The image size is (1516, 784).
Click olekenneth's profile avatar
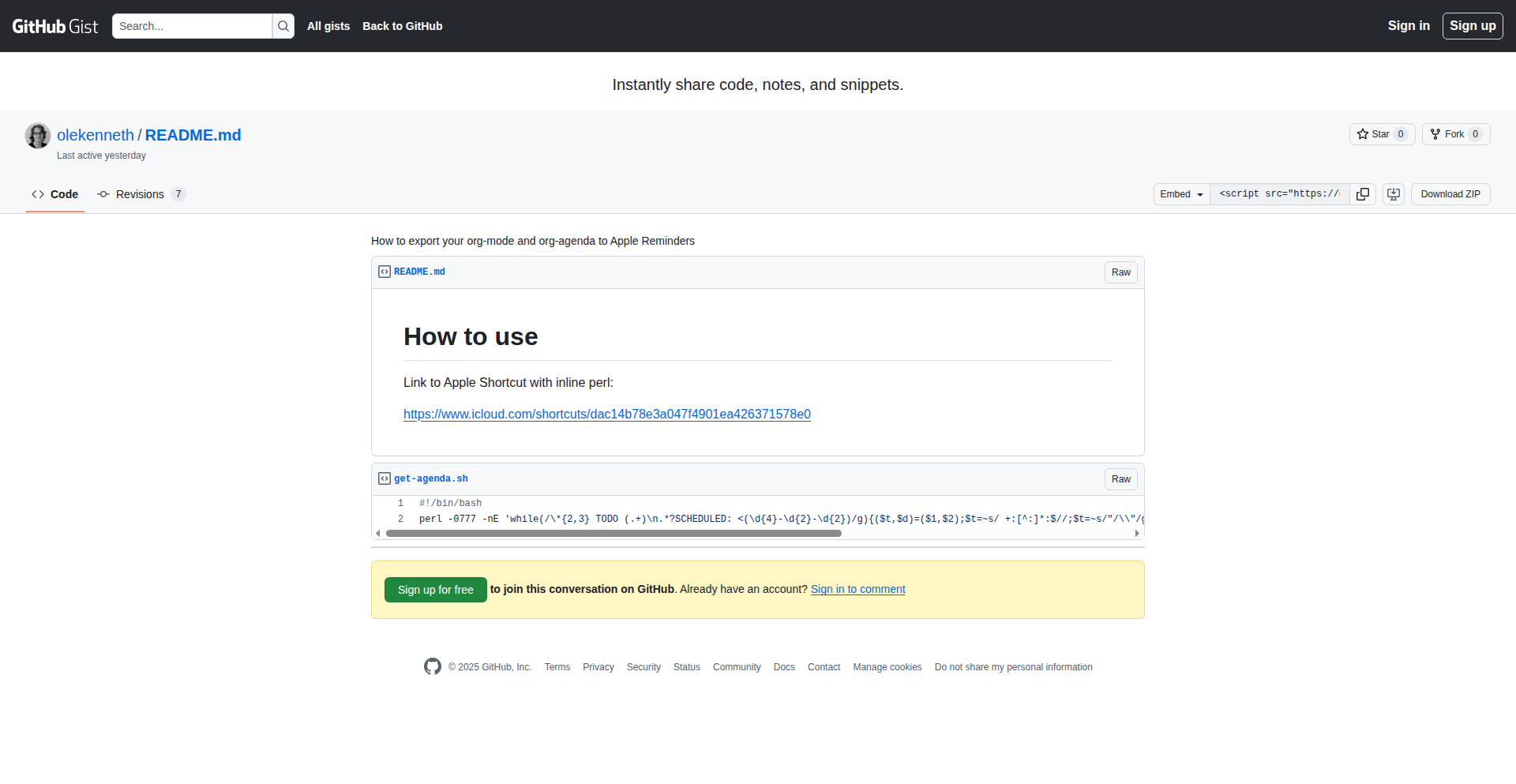pyautogui.click(x=38, y=136)
